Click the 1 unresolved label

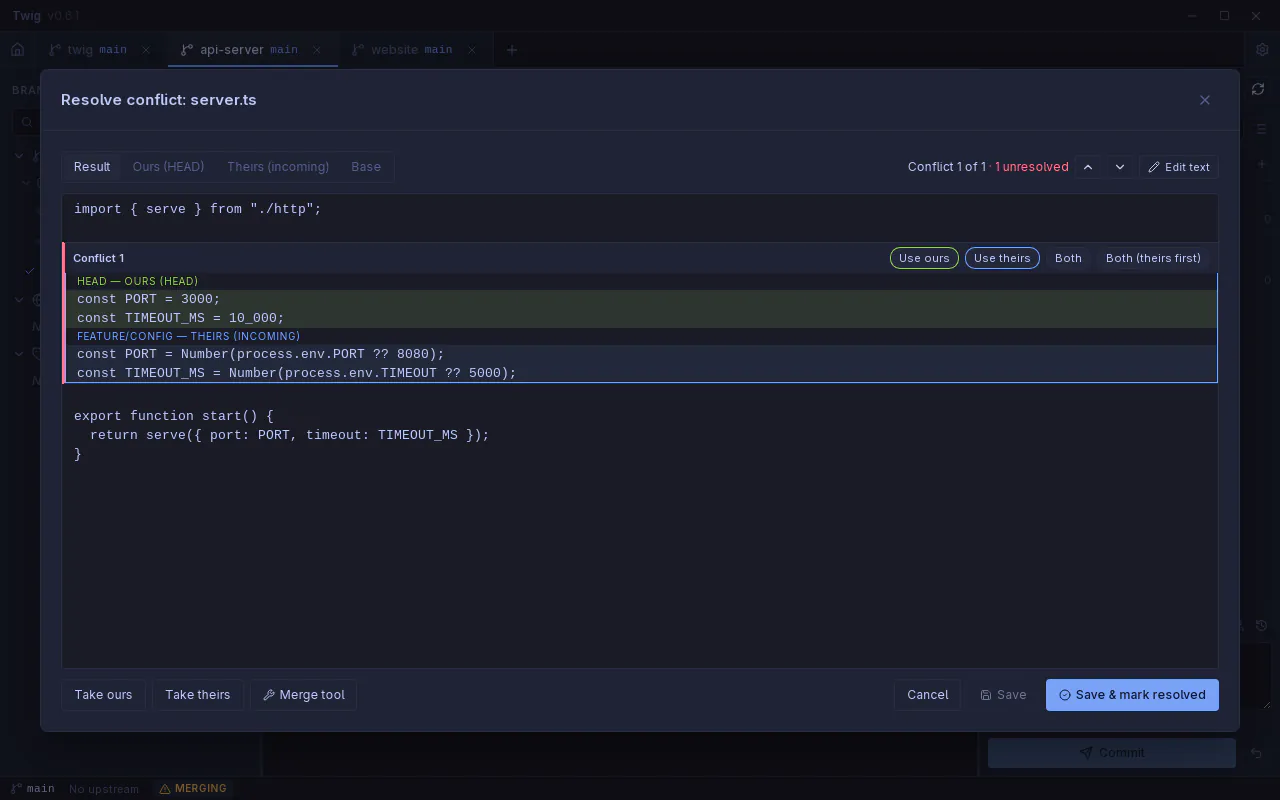click(1032, 167)
